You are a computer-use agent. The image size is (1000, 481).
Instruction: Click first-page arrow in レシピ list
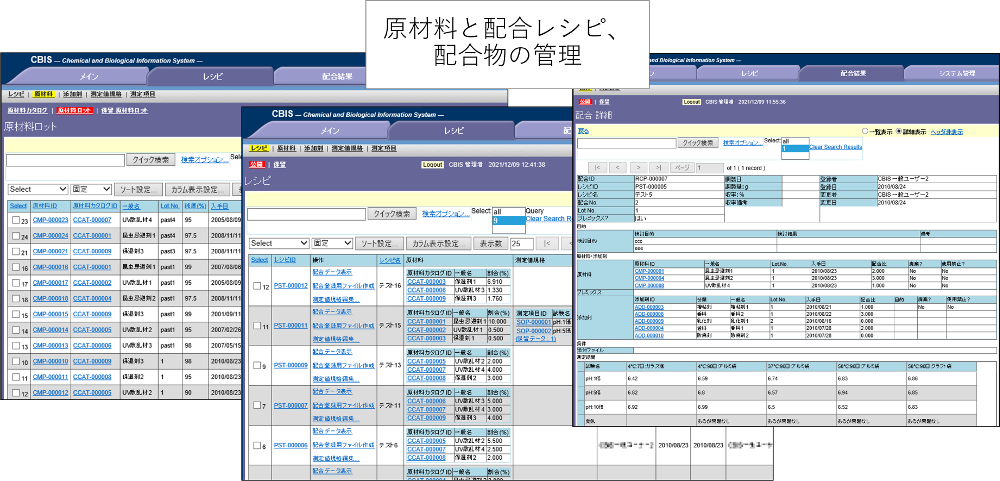(x=549, y=243)
